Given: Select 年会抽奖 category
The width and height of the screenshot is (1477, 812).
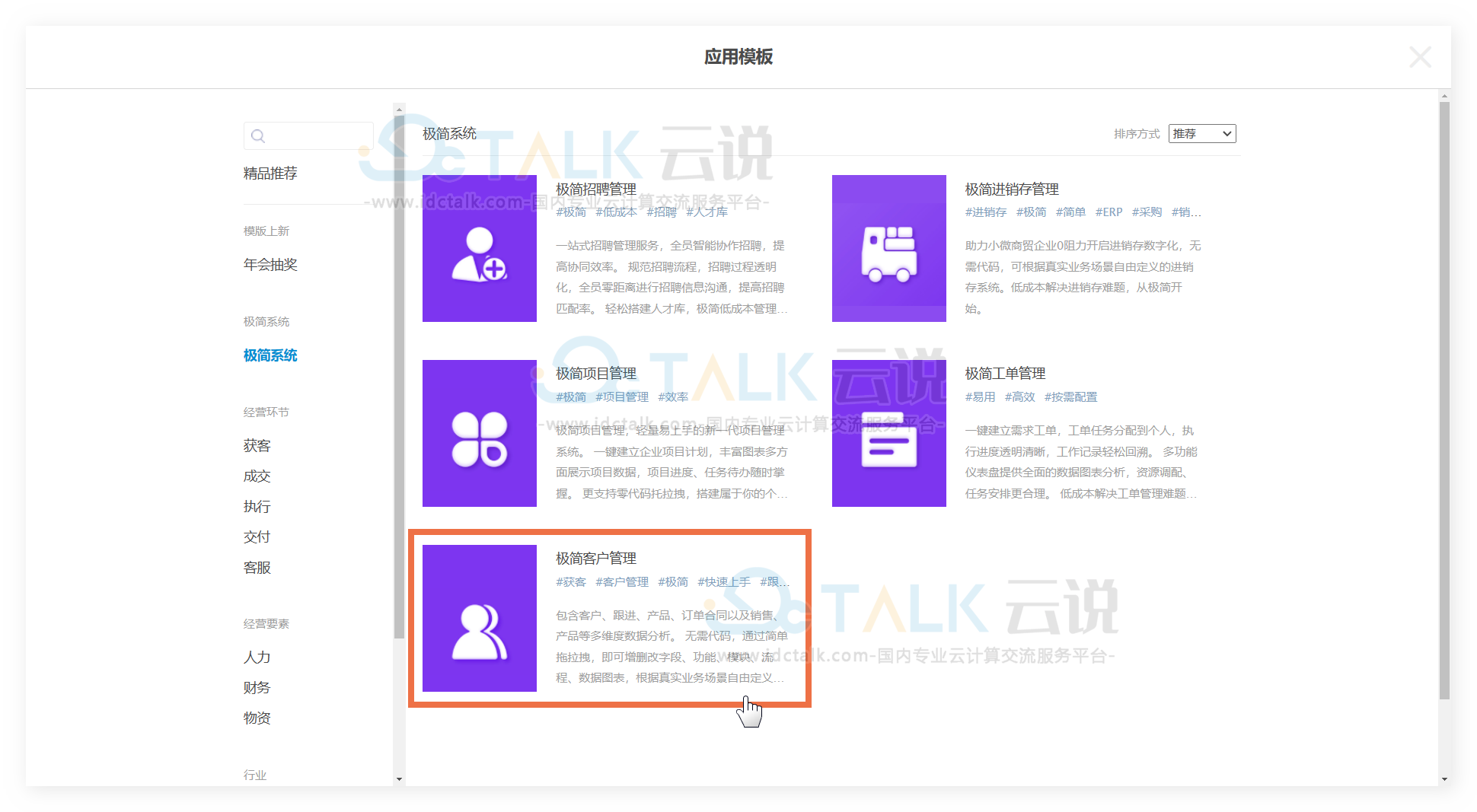Looking at the screenshot, I should coord(270,265).
